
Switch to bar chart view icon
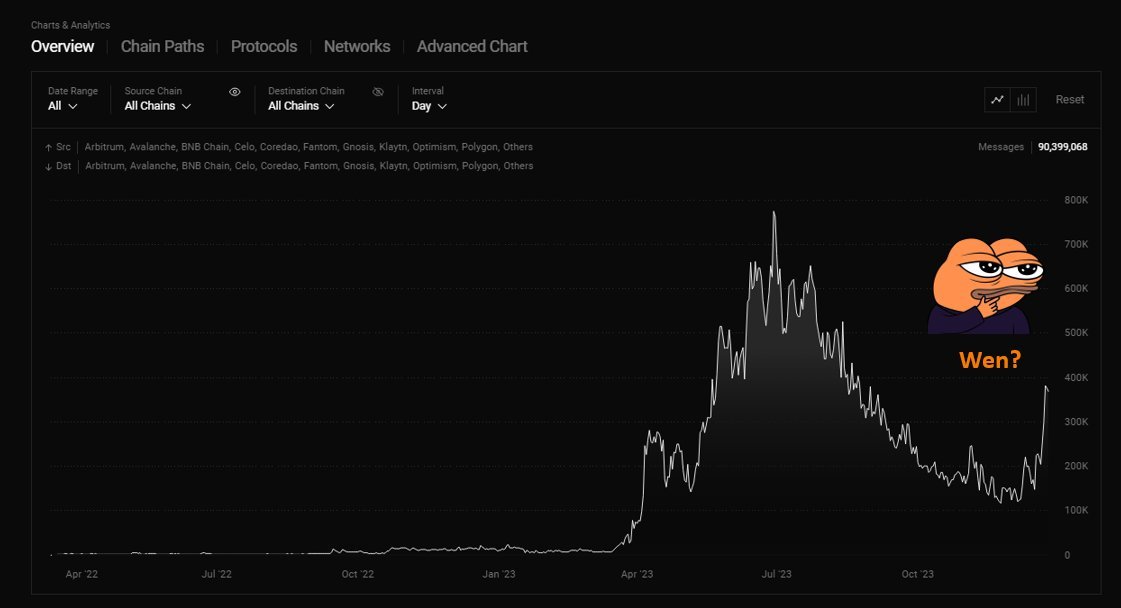coord(1023,99)
